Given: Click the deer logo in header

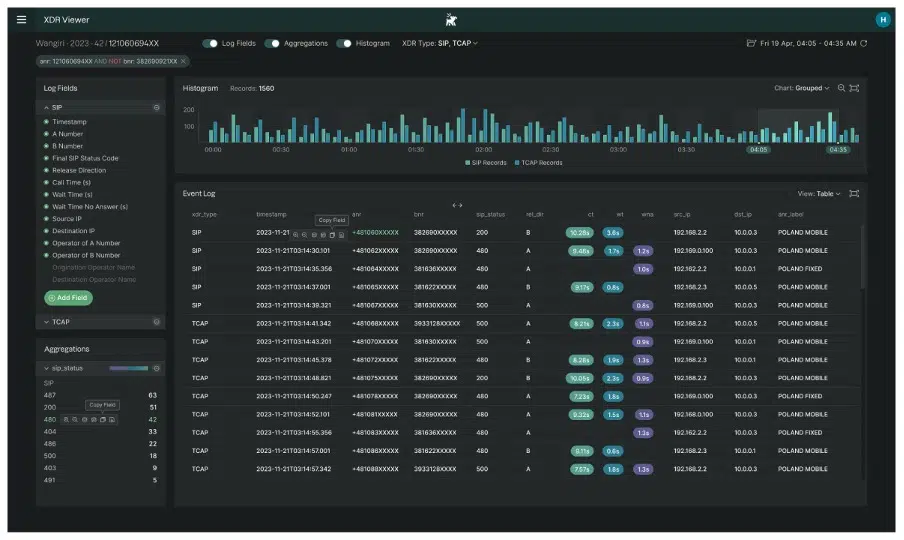Looking at the screenshot, I should 451,20.
